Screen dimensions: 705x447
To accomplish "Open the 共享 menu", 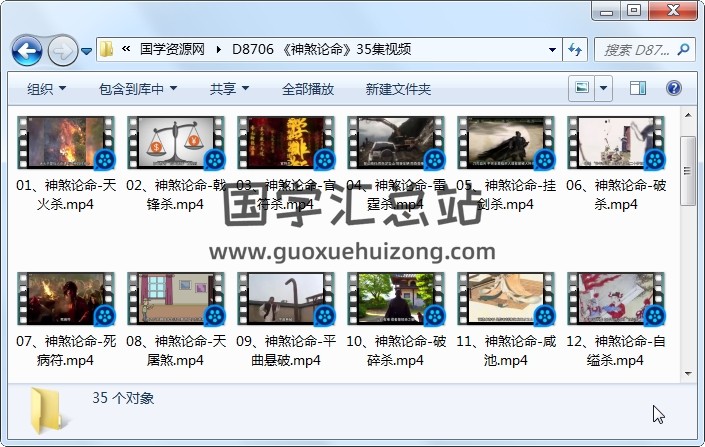I will point(229,89).
